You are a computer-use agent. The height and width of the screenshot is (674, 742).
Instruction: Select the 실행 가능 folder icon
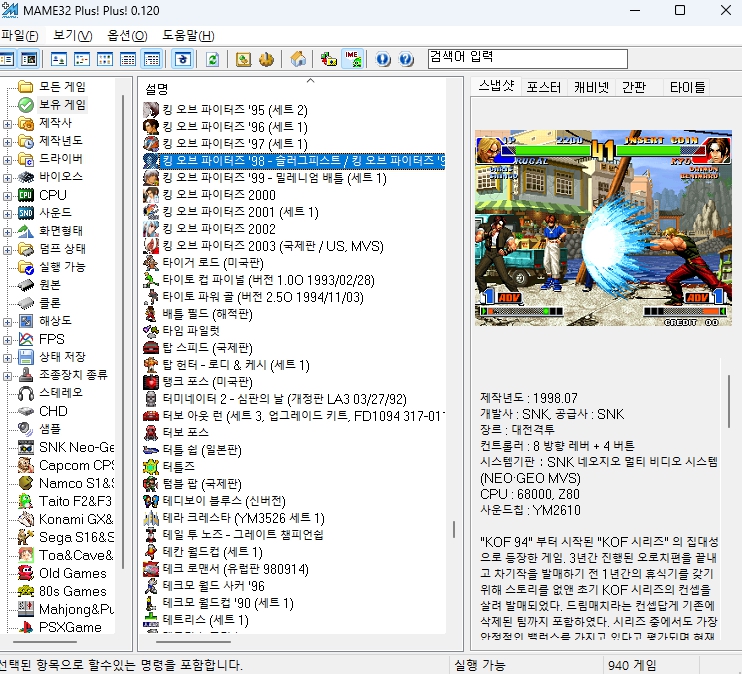tap(26, 267)
